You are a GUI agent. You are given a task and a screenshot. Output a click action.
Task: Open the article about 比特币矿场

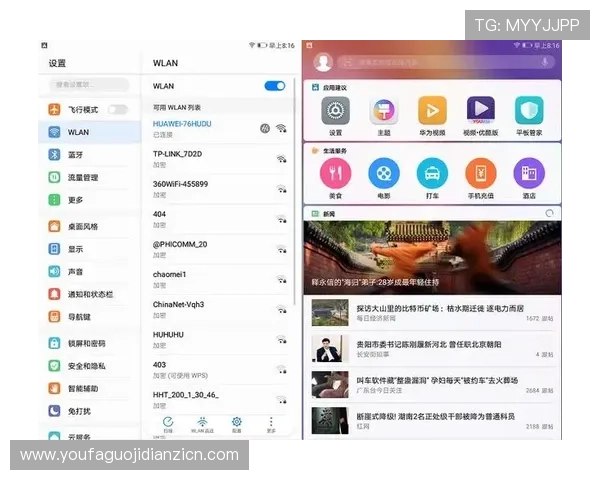432,313
